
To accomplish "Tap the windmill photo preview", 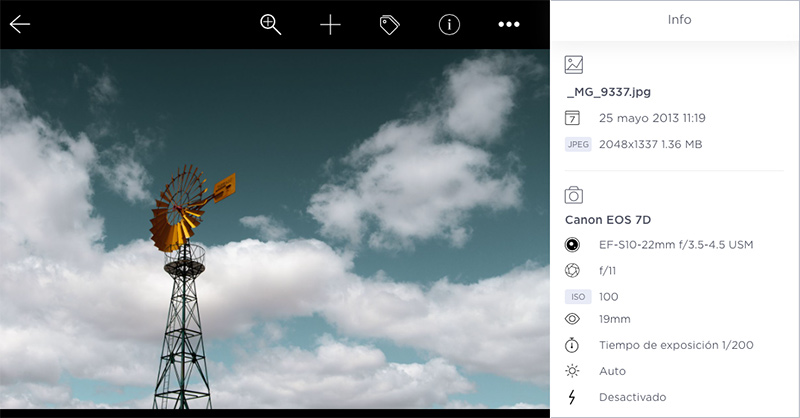I will [x=275, y=229].
